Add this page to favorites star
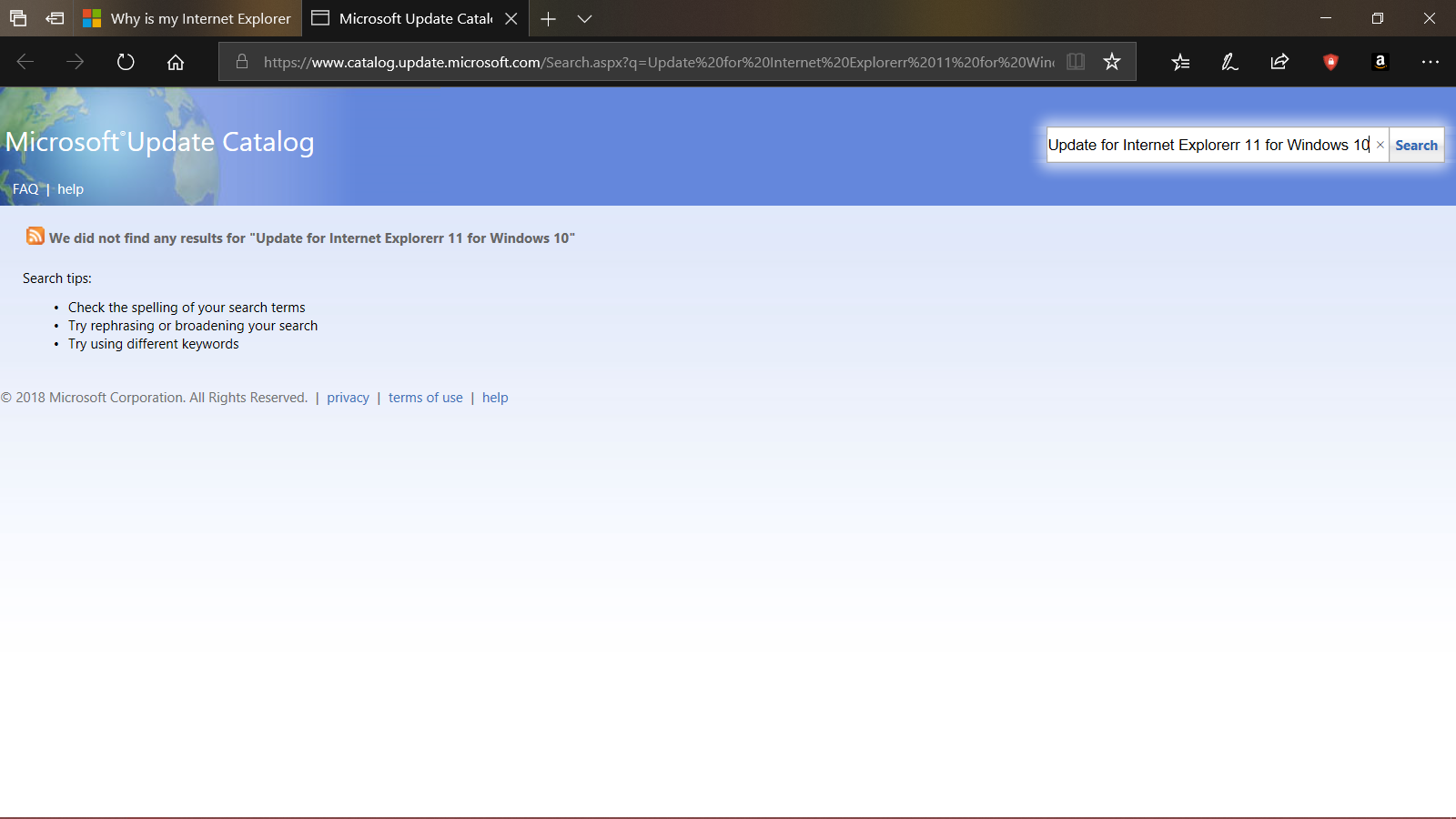 pos(1112,62)
